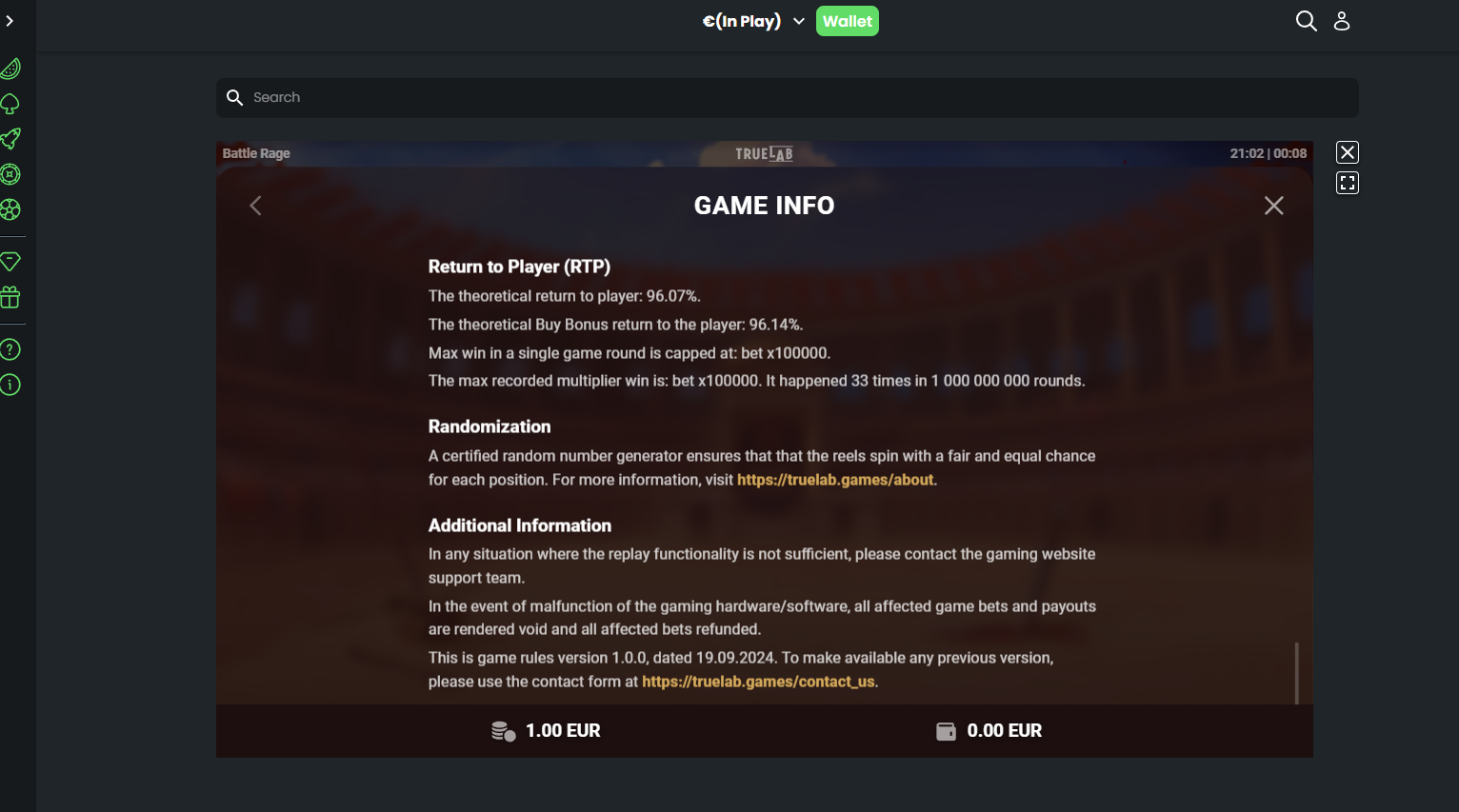
Task: Close the Game Info panel
Action: tap(1273, 206)
